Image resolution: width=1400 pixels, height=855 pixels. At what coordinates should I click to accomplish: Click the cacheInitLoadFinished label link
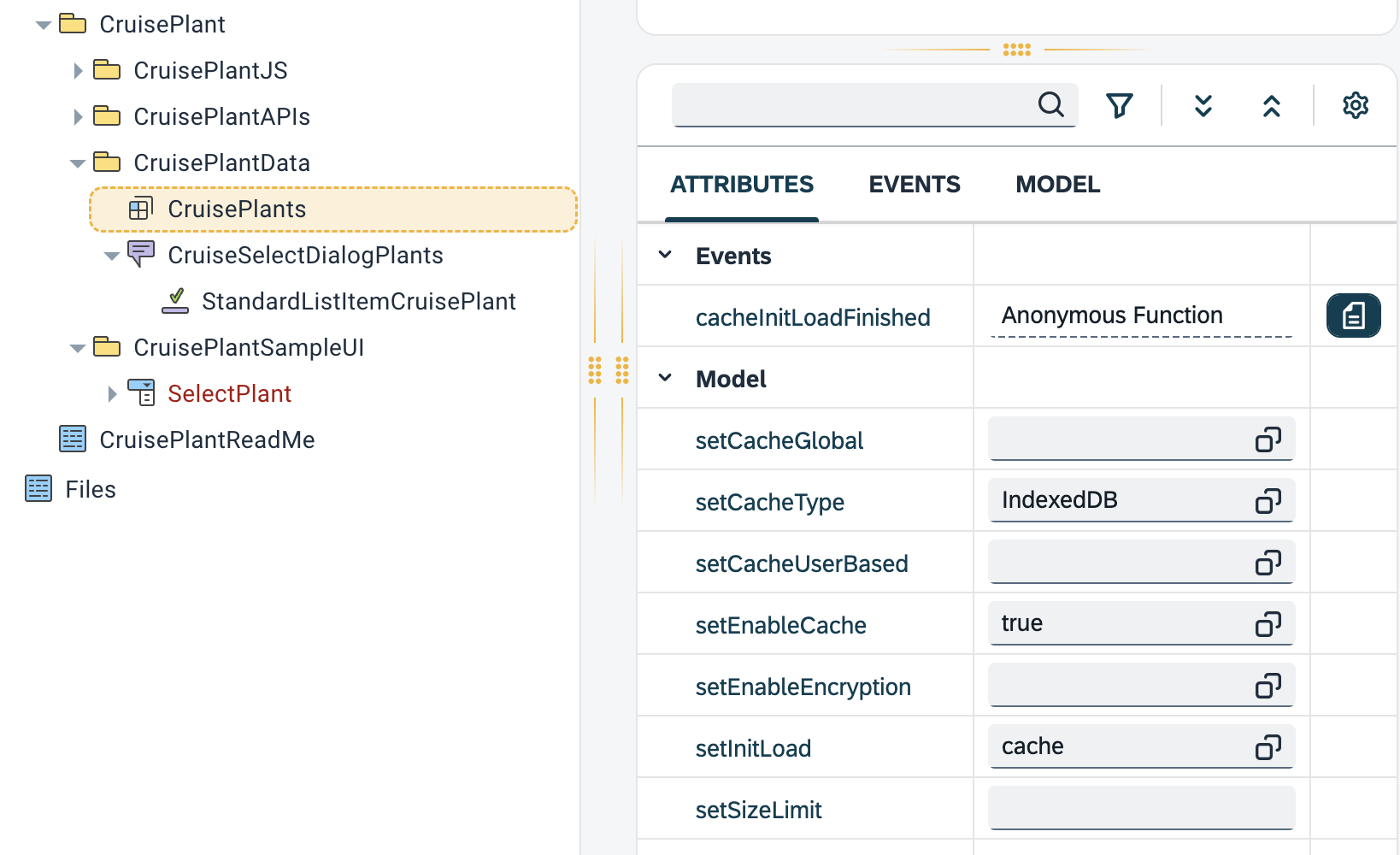point(813,317)
